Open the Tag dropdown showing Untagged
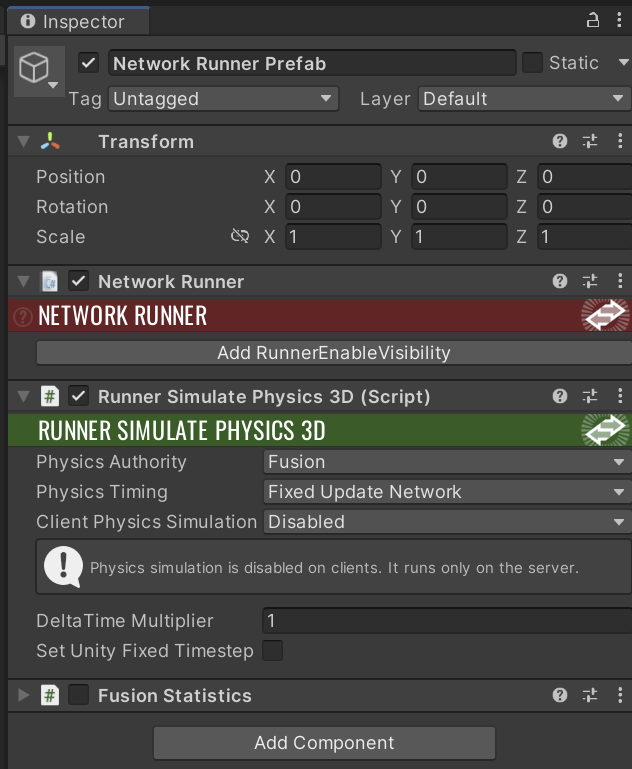 [x=223, y=99]
